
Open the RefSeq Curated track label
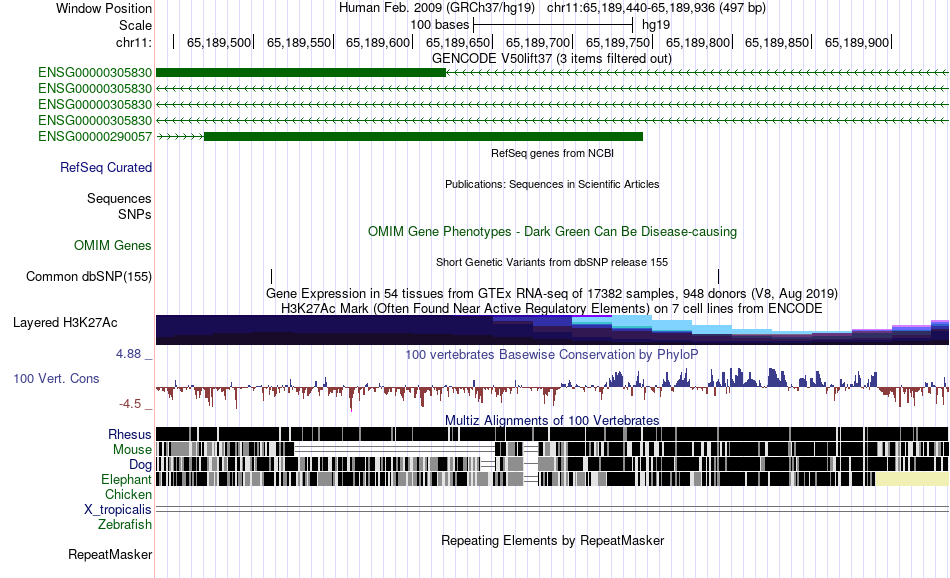pos(106,167)
